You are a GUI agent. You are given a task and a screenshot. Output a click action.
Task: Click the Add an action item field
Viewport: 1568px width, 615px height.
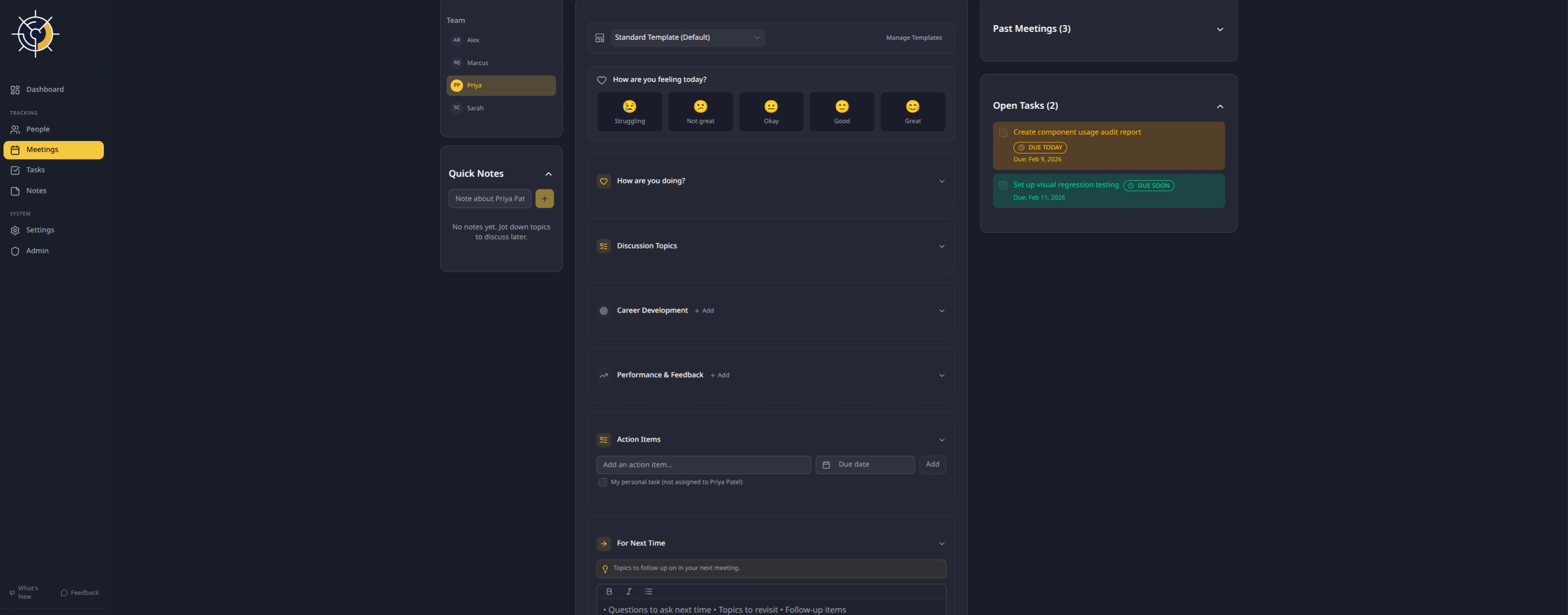coord(703,464)
